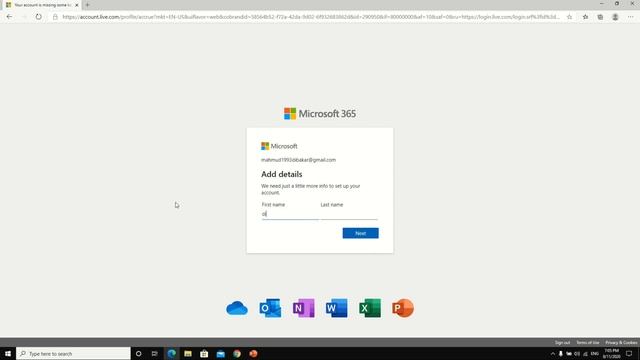This screenshot has height=360, width=640.
Task: Open the notification action center
Action: pos(629,353)
